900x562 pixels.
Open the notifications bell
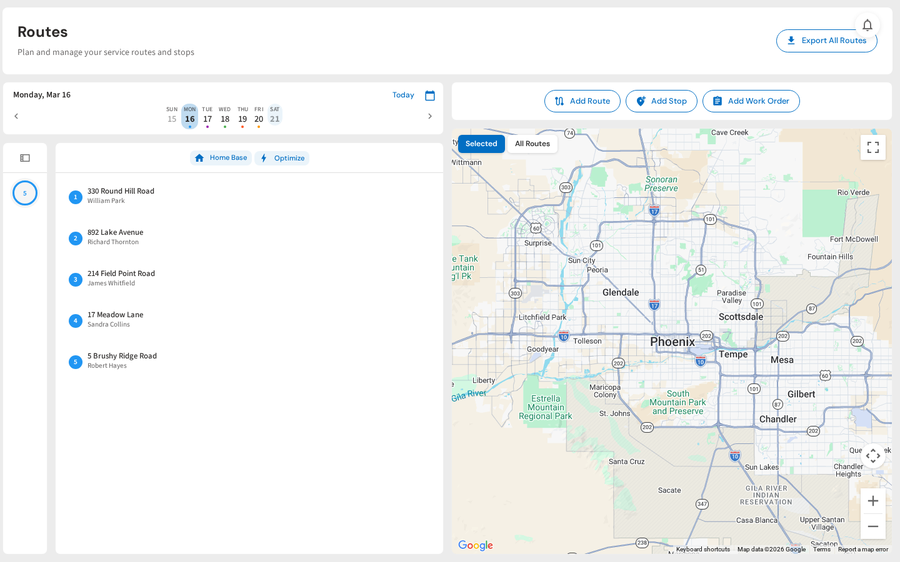coord(867,25)
